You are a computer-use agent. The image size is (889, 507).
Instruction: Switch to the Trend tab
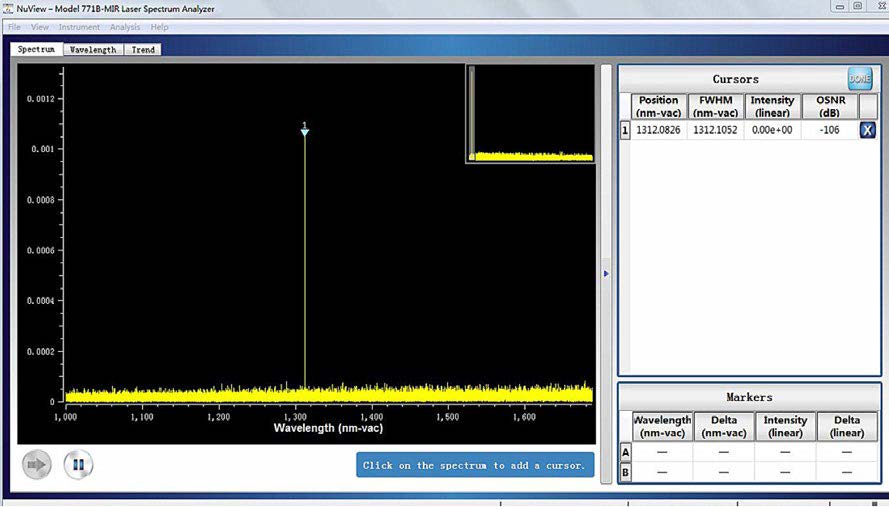(143, 49)
